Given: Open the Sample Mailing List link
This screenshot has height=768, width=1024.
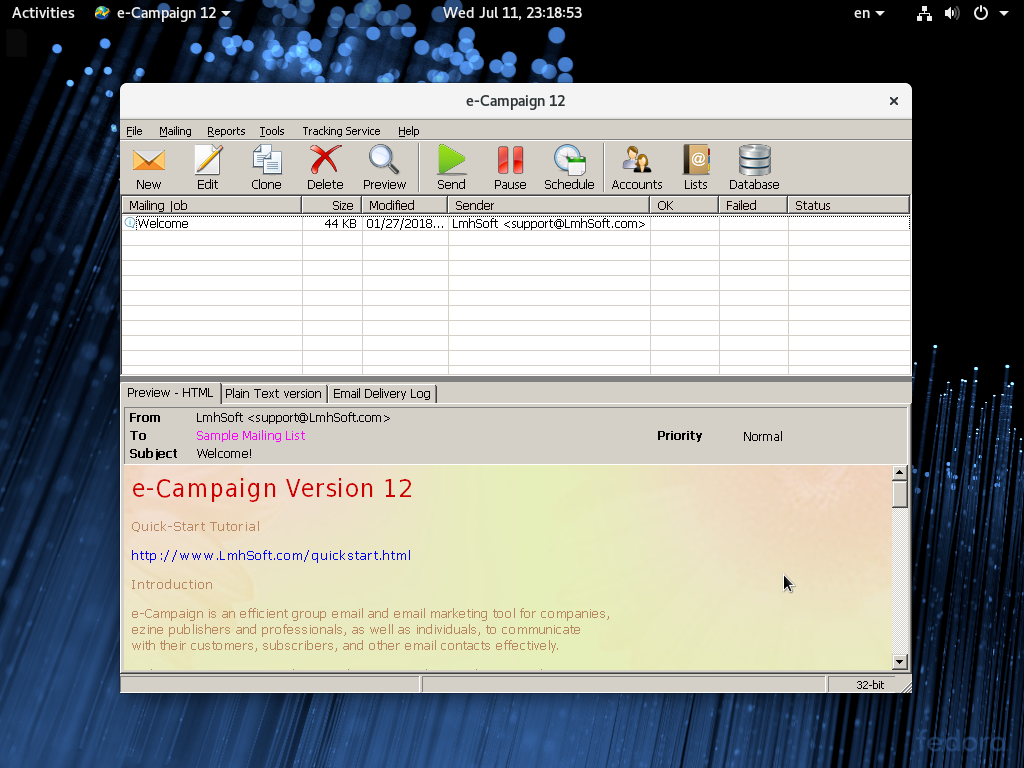Looking at the screenshot, I should pyautogui.click(x=250, y=435).
